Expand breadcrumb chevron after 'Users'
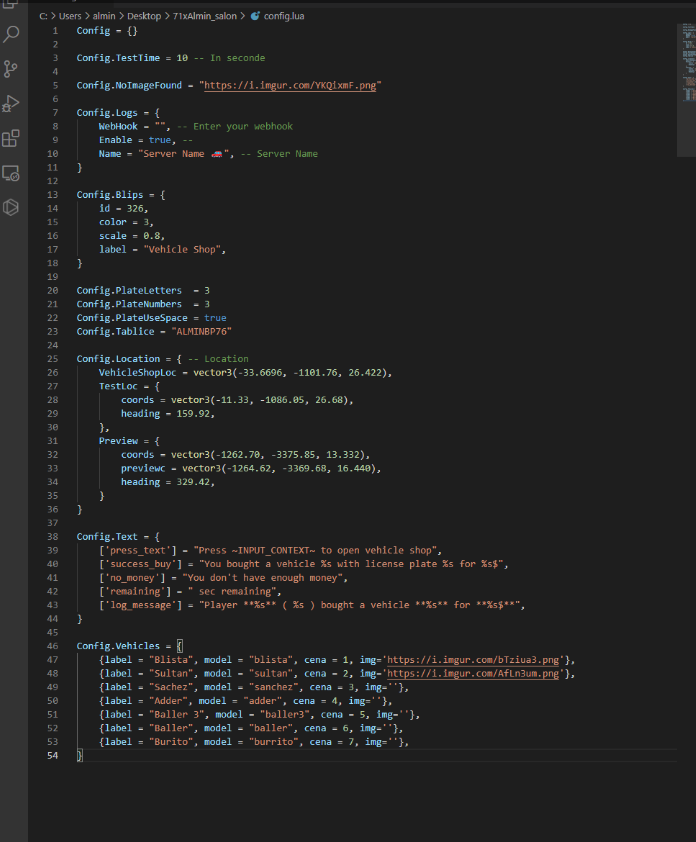This screenshot has width=696, height=842. pos(87,16)
